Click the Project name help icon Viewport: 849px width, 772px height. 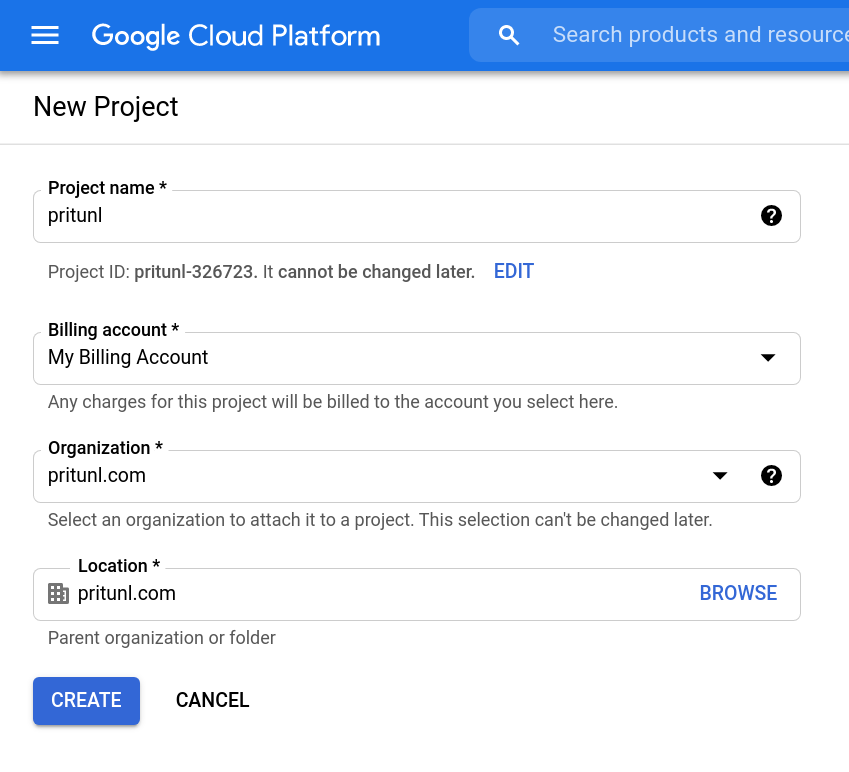coord(771,216)
